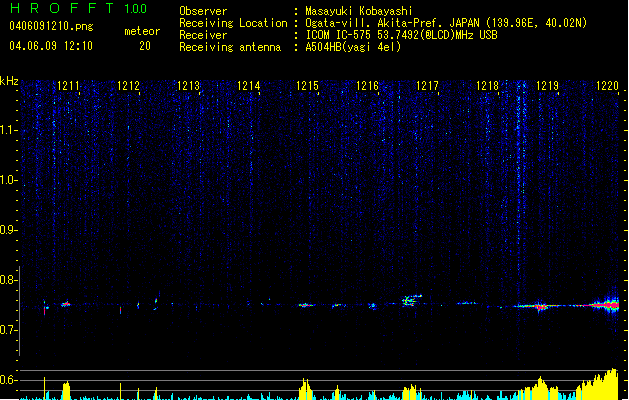The height and width of the screenshot is (400, 629).
Task: Click the 0.7 frequency axis label
Action: point(9,330)
